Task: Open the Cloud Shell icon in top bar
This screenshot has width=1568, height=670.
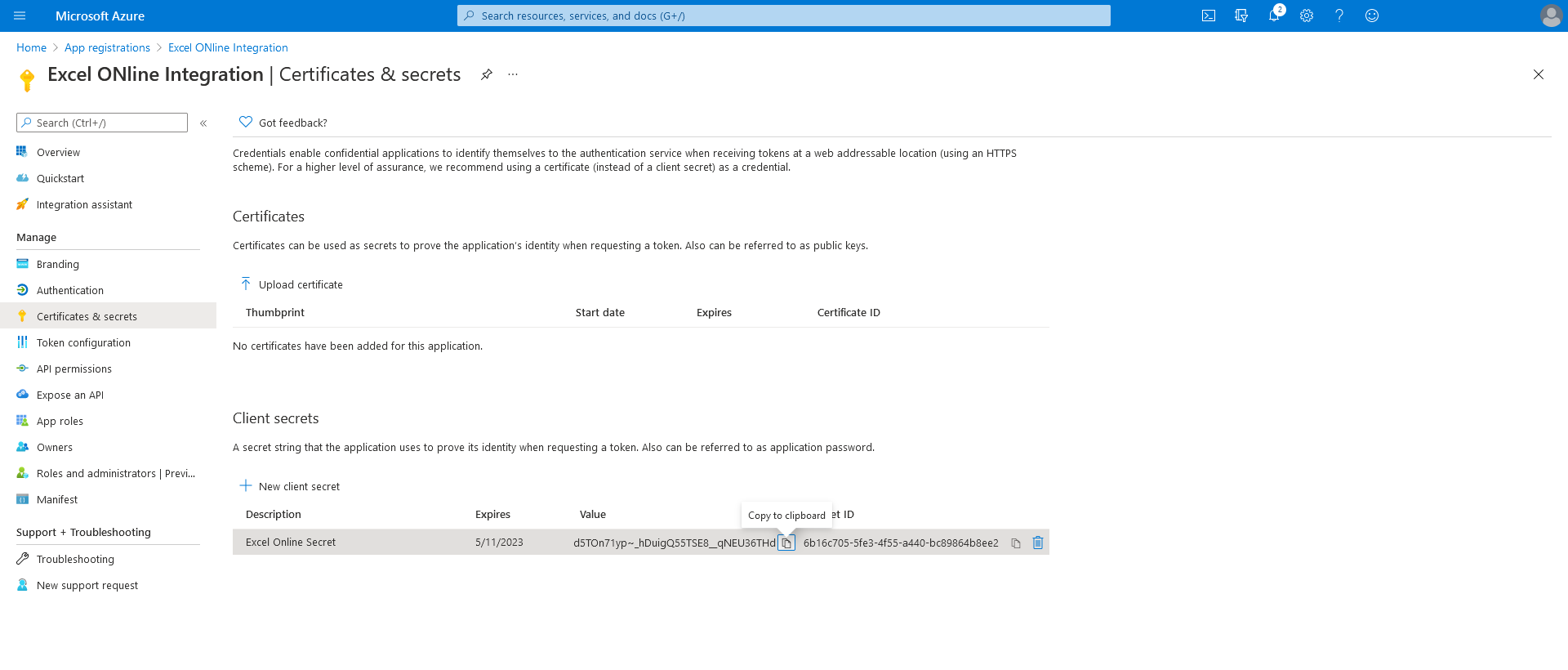Action: coord(1209,16)
